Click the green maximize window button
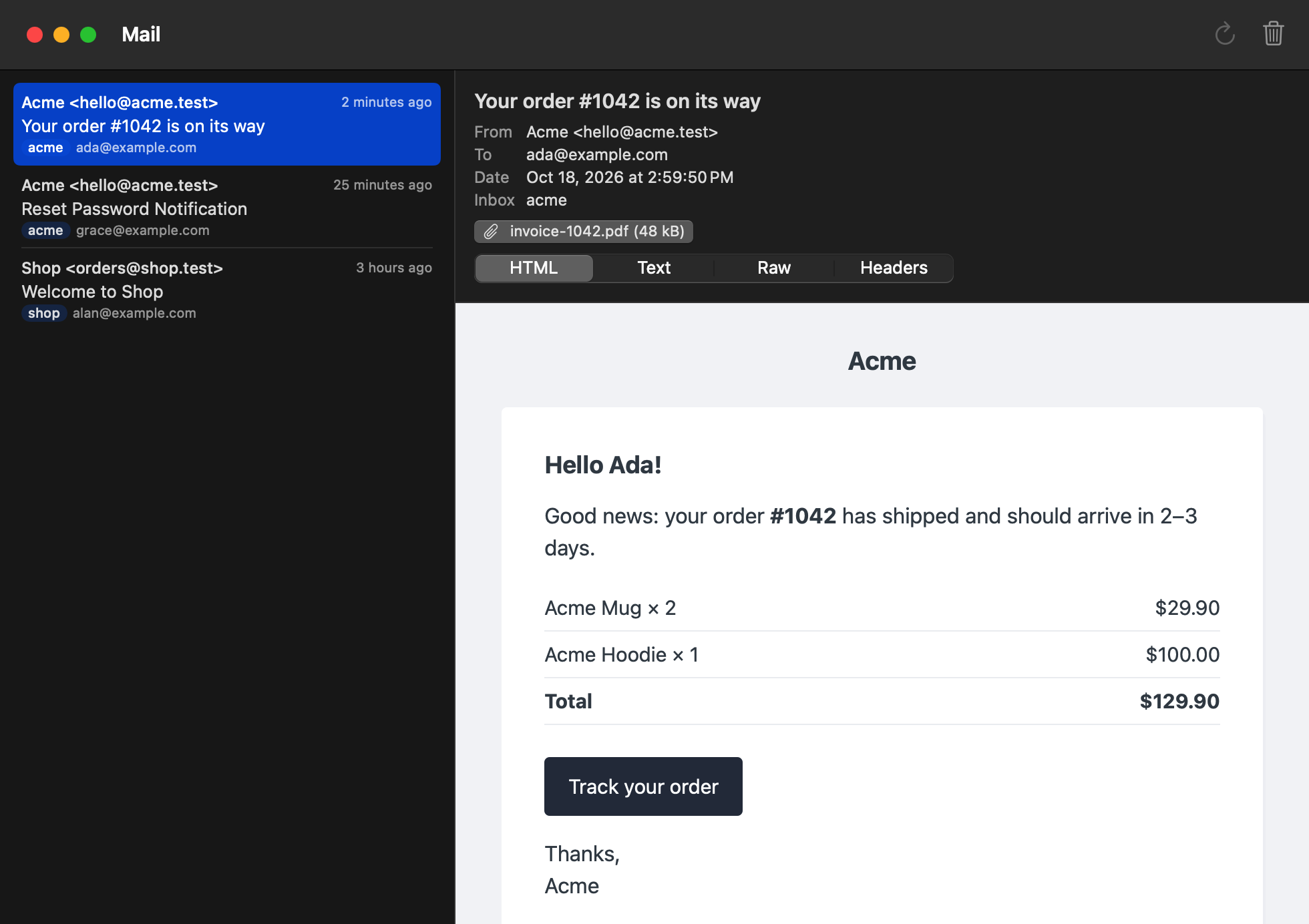Screen dimensions: 1309x924 click(88, 35)
